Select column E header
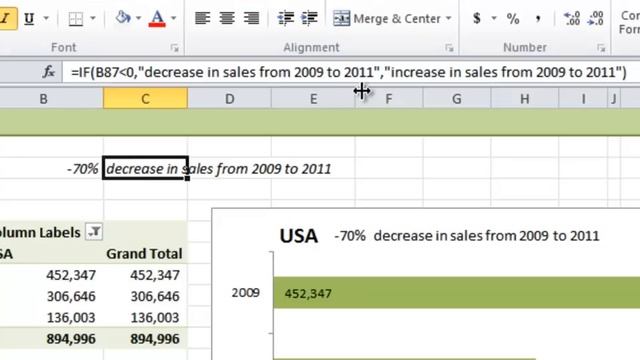This screenshot has height=360, width=640. pyautogui.click(x=313, y=99)
